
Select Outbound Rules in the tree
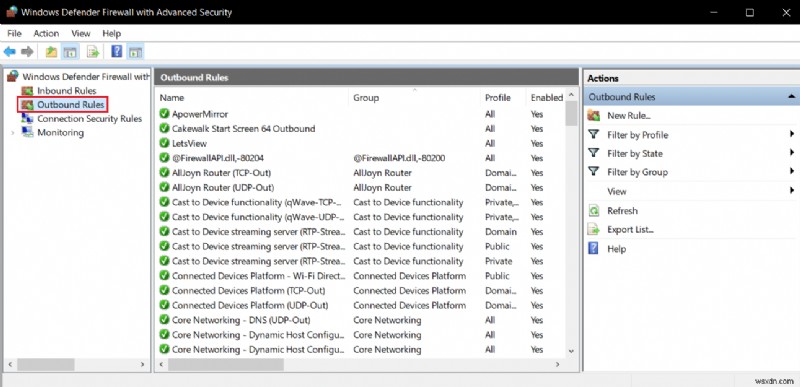70,105
